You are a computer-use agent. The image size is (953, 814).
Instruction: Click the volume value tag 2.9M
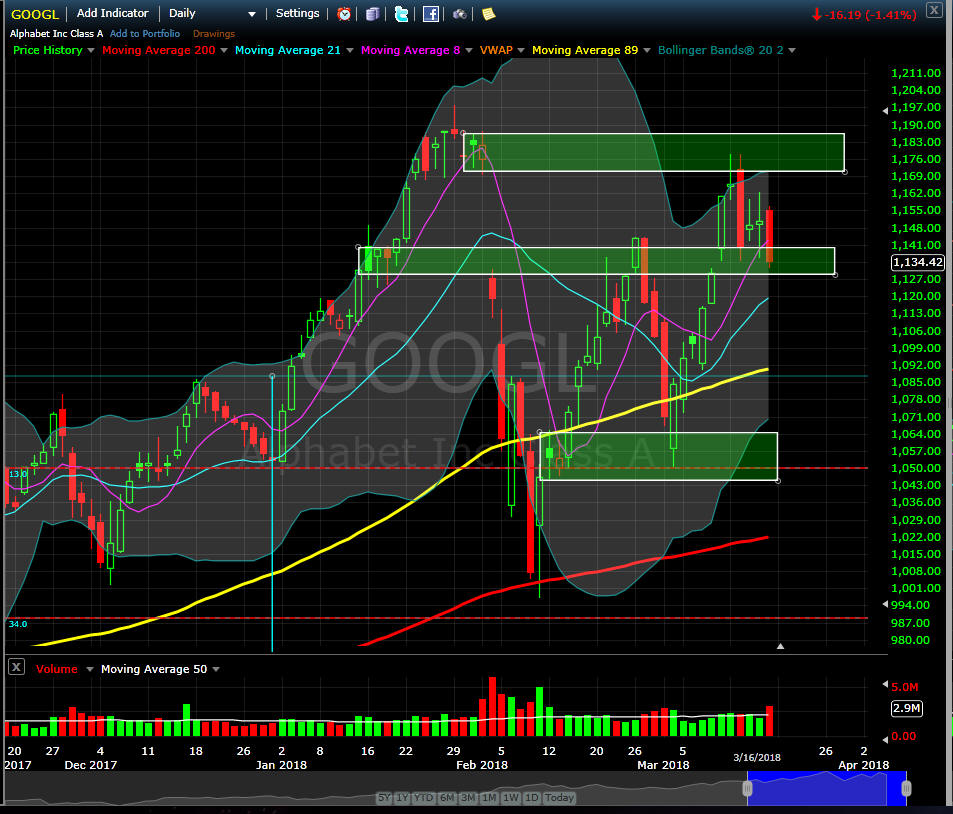pos(906,708)
